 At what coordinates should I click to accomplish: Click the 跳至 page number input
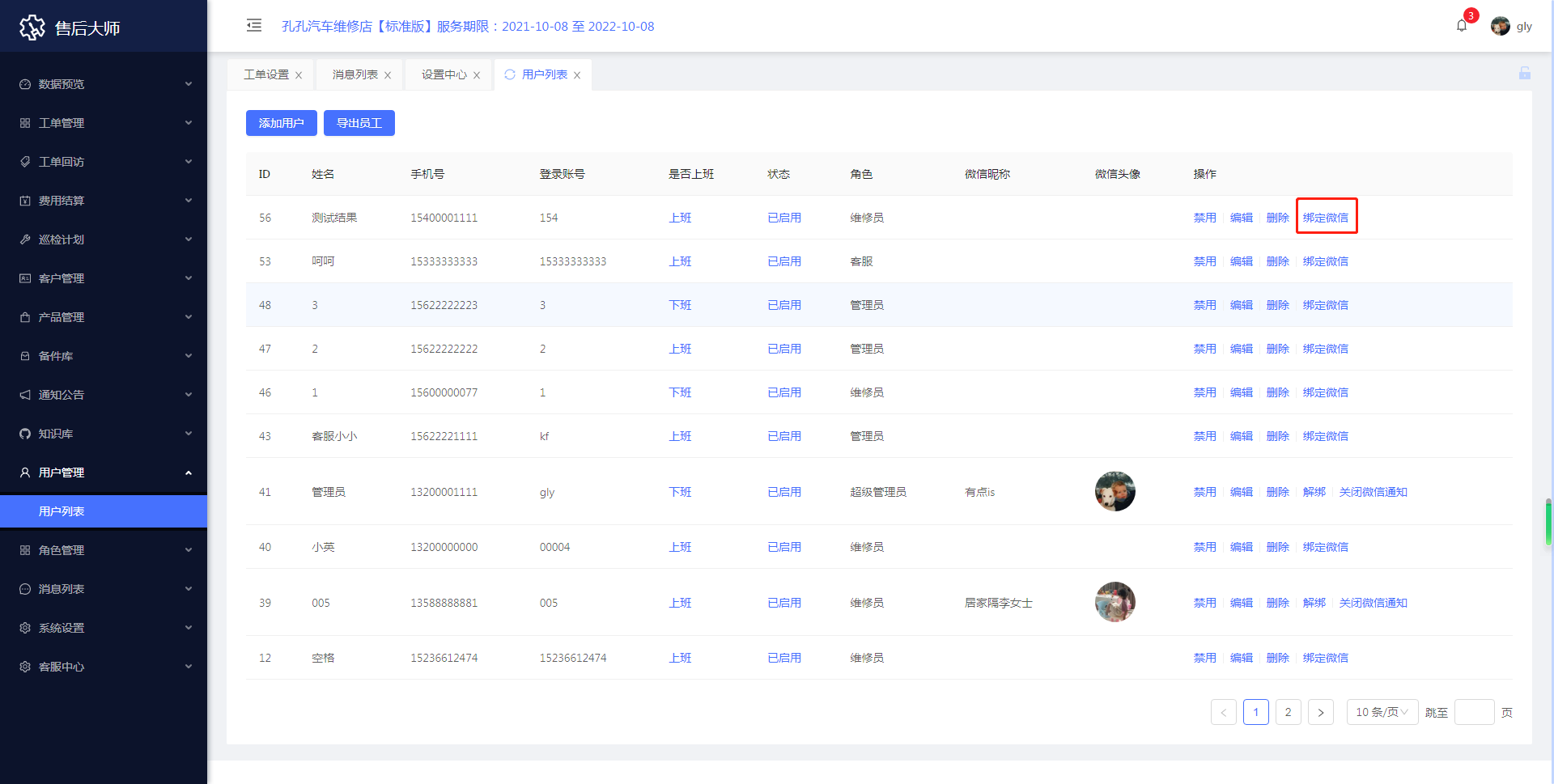click(1473, 712)
